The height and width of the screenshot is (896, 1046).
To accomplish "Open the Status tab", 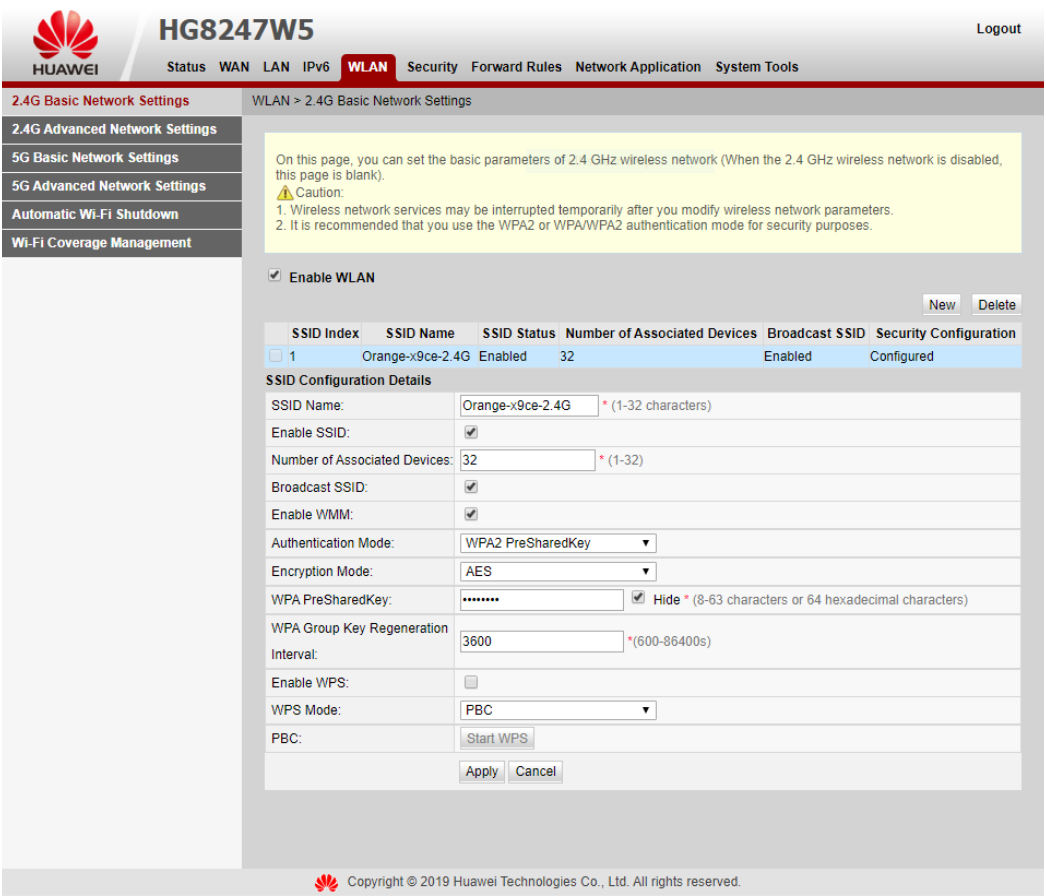I will [x=186, y=67].
